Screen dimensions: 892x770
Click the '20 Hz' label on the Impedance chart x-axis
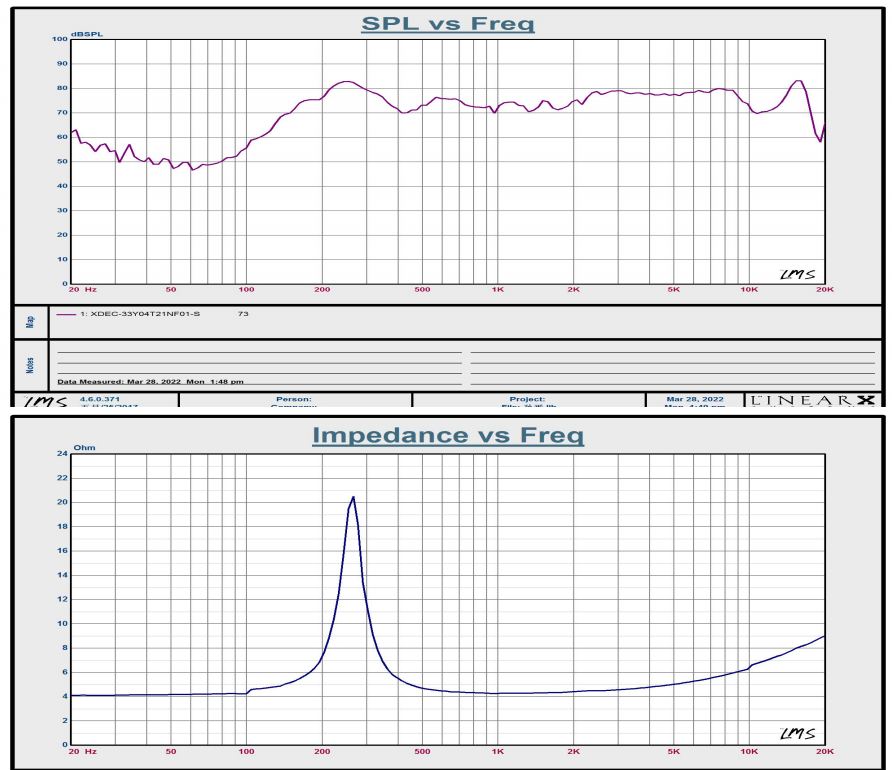pos(82,752)
